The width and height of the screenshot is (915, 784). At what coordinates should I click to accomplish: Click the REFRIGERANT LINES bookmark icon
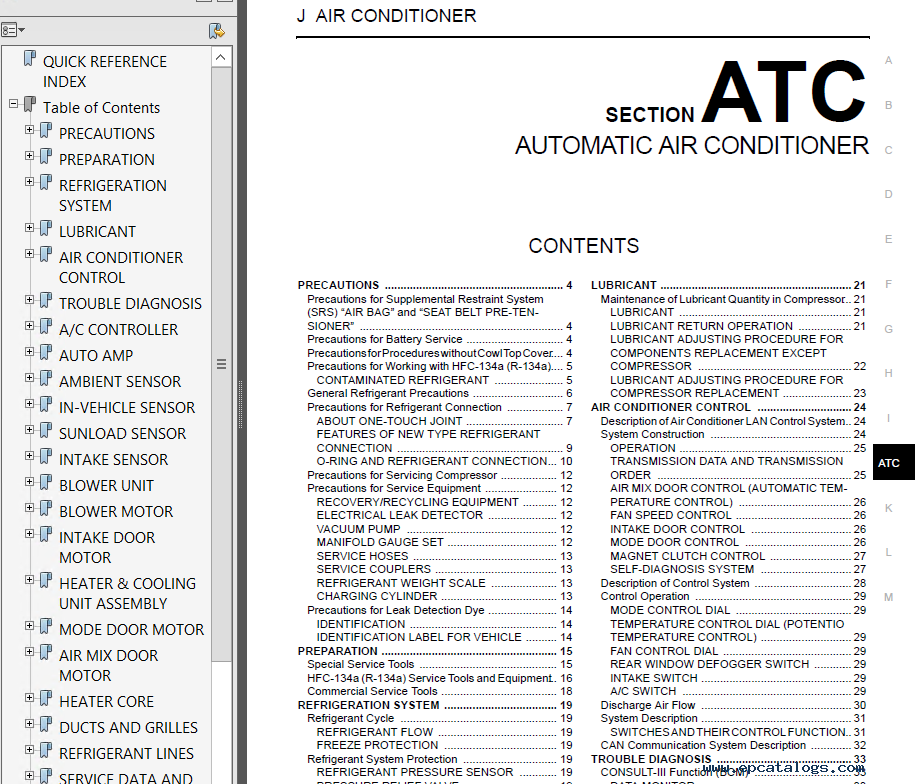(46, 750)
